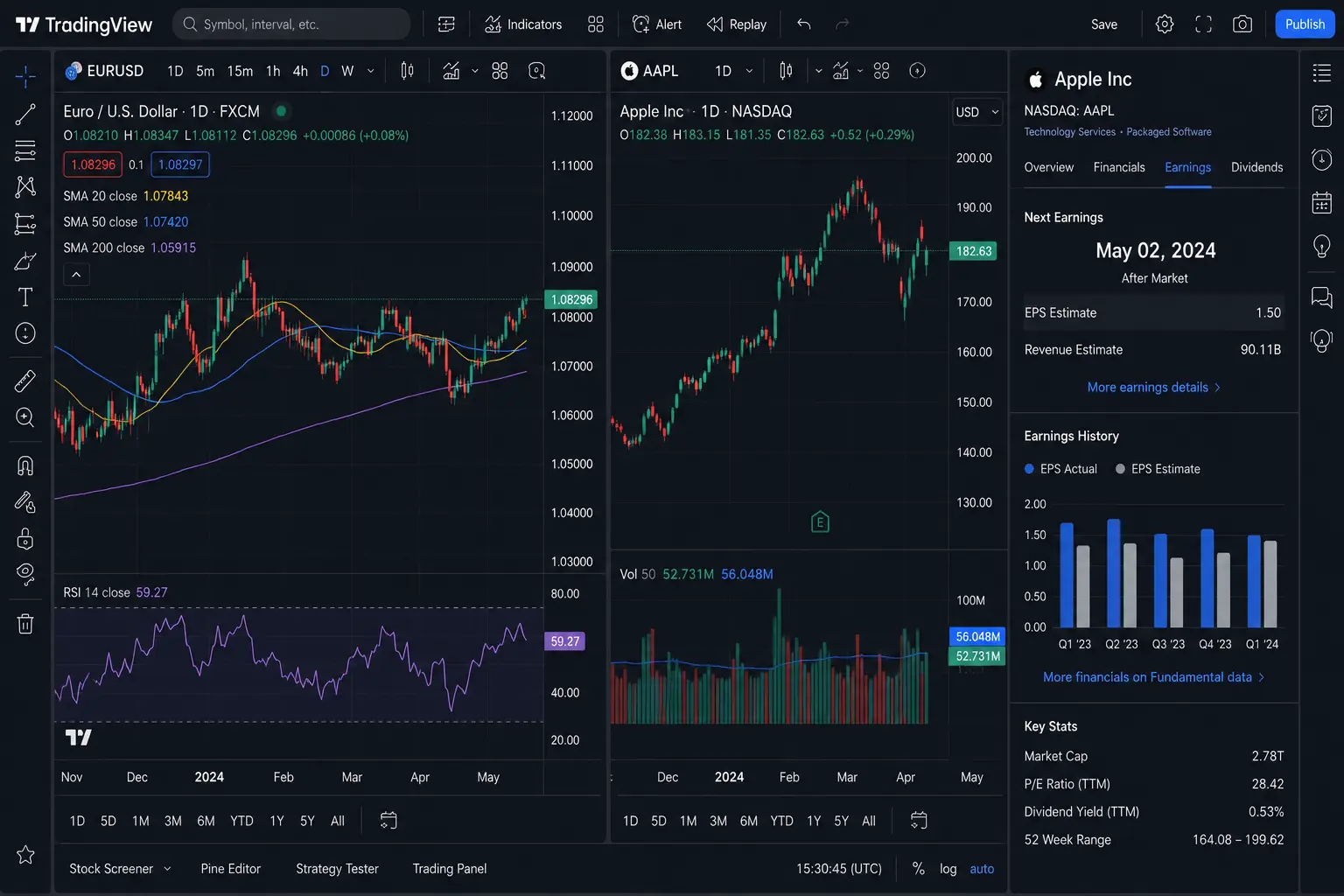Toggle percent scale mode

click(x=918, y=869)
